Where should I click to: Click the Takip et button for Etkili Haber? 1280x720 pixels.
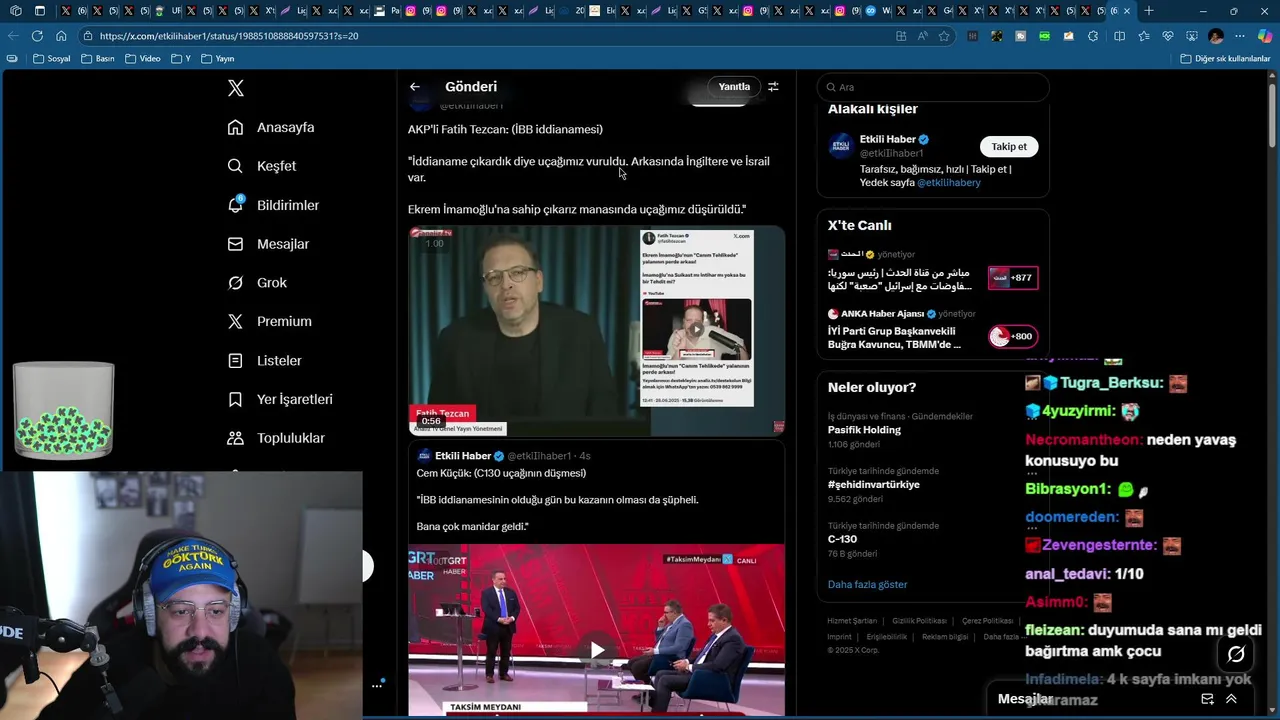pyautogui.click(x=1009, y=146)
